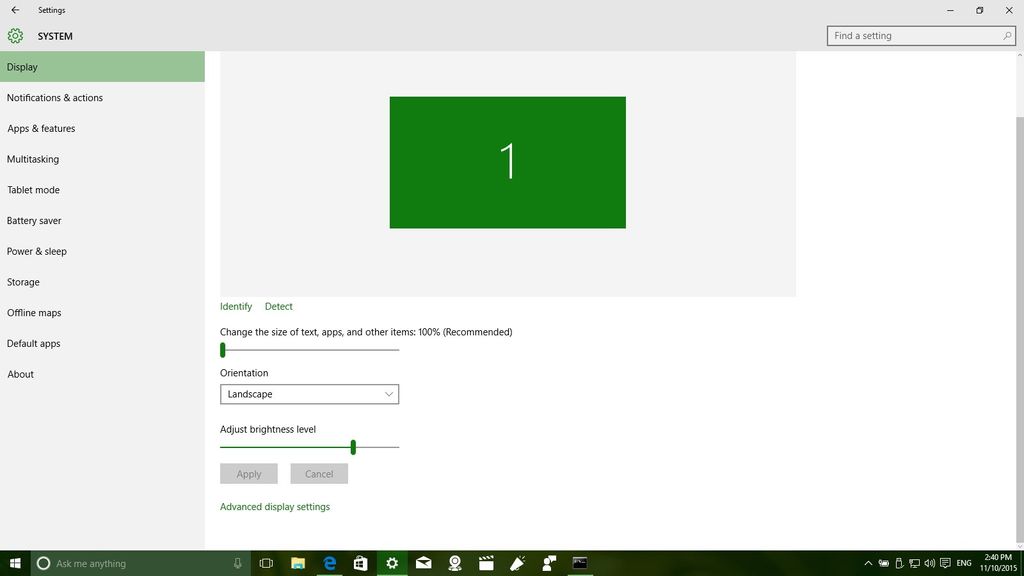
Task: Launch Command Prompt from the taskbar
Action: coord(580,563)
